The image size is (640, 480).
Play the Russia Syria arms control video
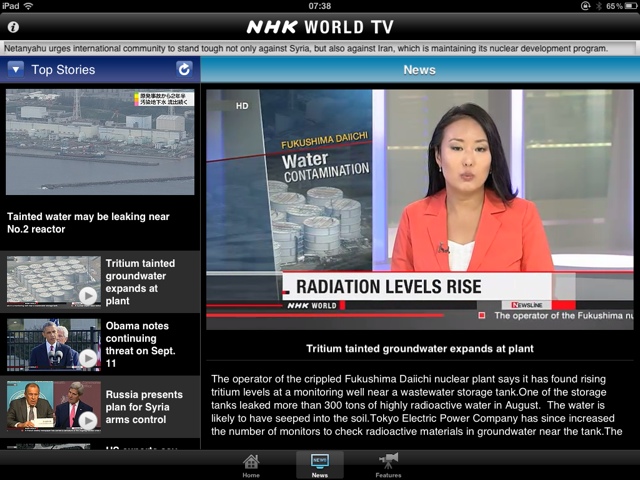tap(88, 420)
